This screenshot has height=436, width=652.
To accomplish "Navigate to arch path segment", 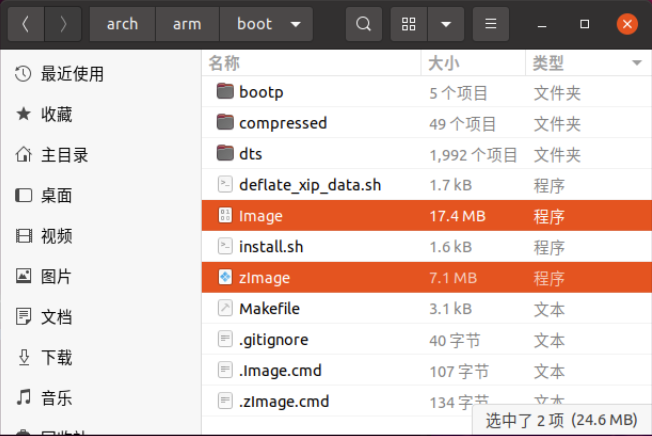I will (x=122, y=24).
